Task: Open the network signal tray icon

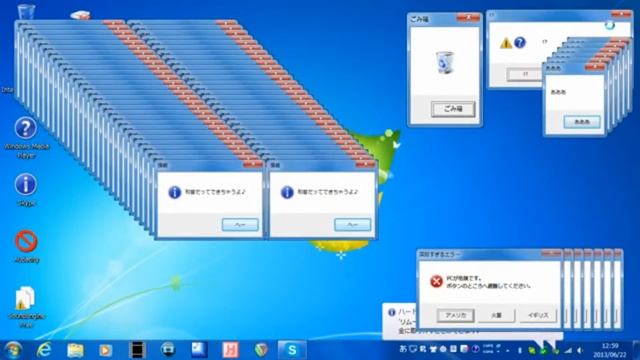Action: (568, 350)
